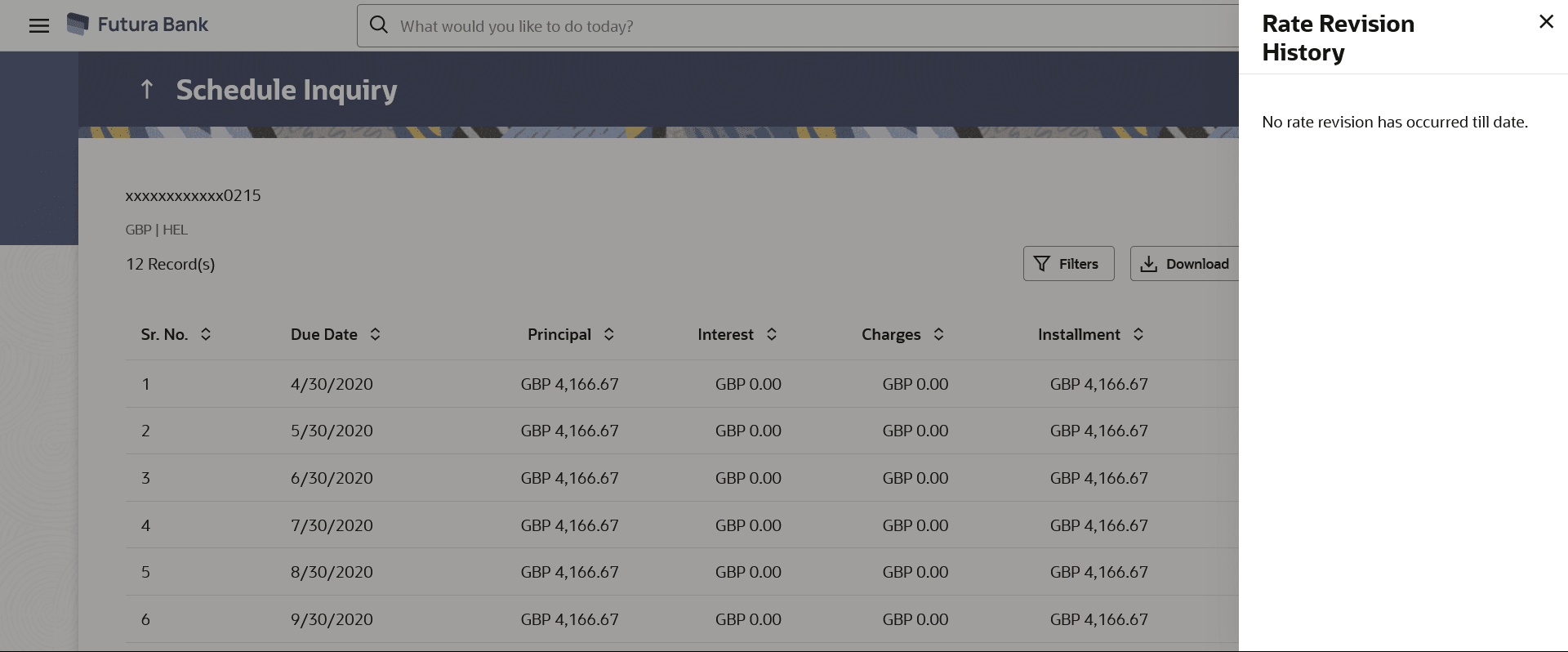Sort by the Due Date column arrows
This screenshot has width=1568, height=652.
[x=375, y=334]
